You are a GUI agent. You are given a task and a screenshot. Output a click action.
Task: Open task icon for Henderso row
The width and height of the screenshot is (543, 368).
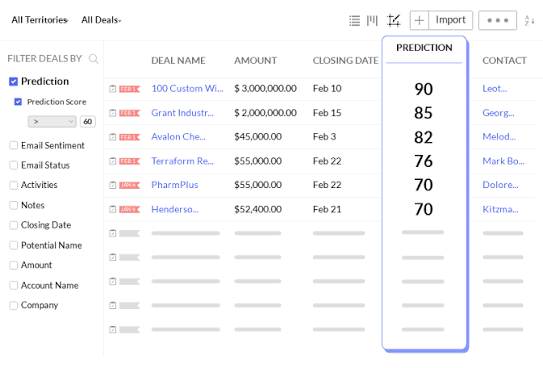(113, 209)
